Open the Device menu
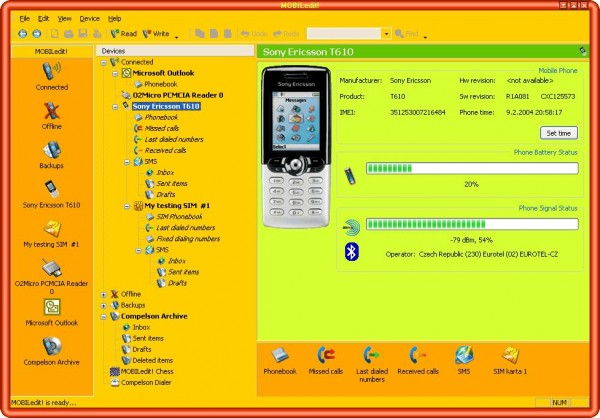Viewport: 600px width, 418px height. click(x=90, y=18)
